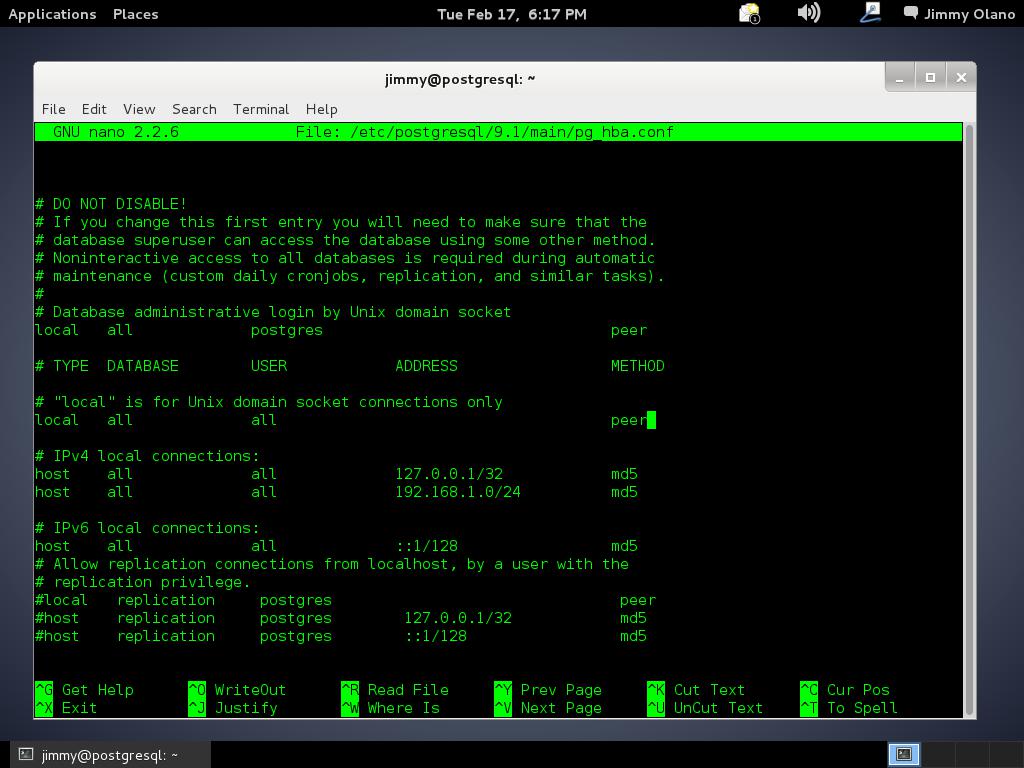1024x768 pixels.
Task: Click the chat bubble status icon
Action: point(911,13)
